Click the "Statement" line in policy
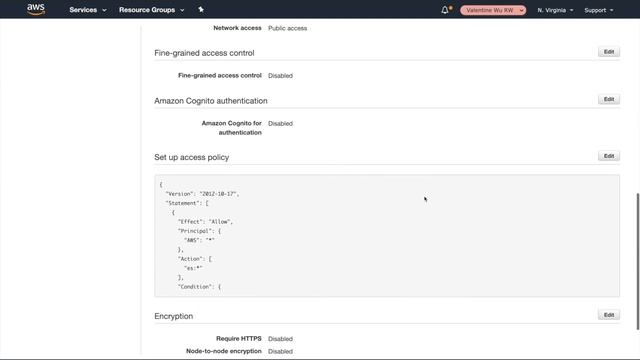640x360 pixels. 187,203
